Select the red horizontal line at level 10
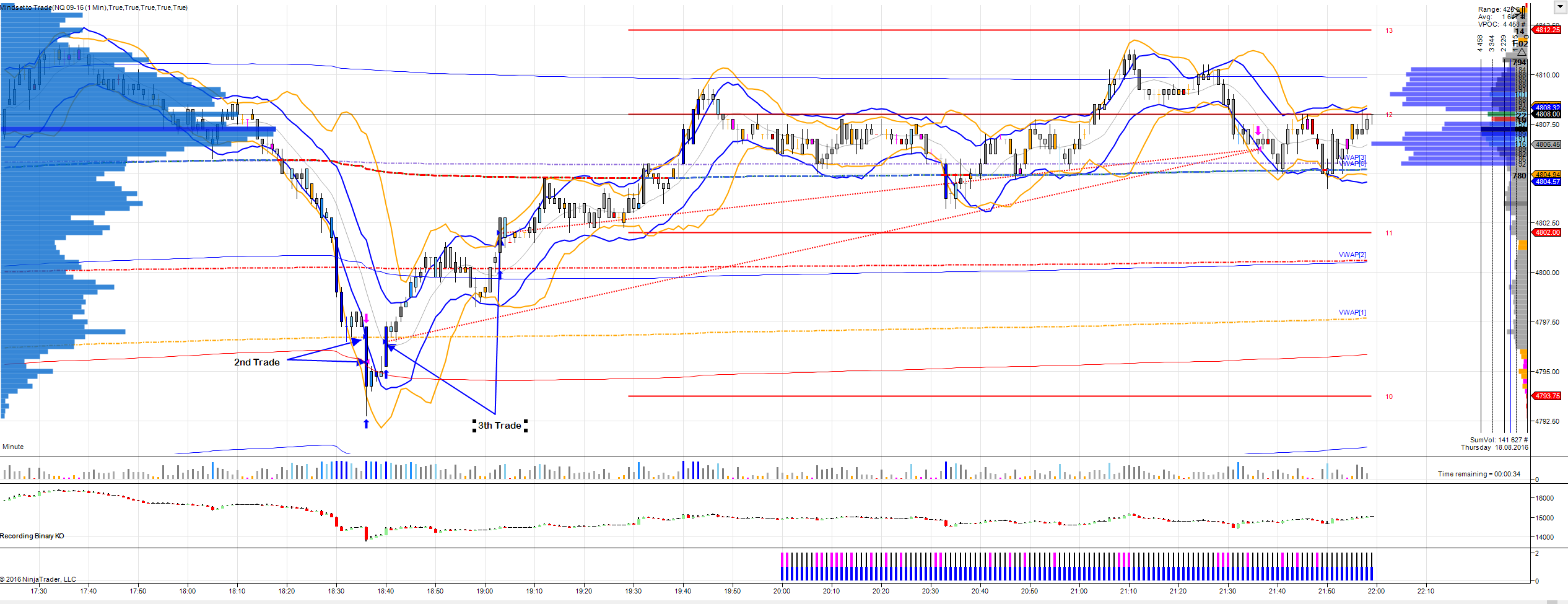The image size is (1568, 604). (1000, 396)
